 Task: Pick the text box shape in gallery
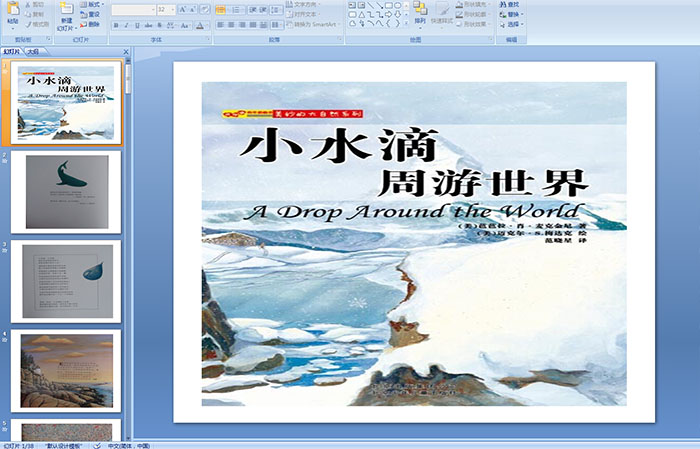(x=352, y=5)
